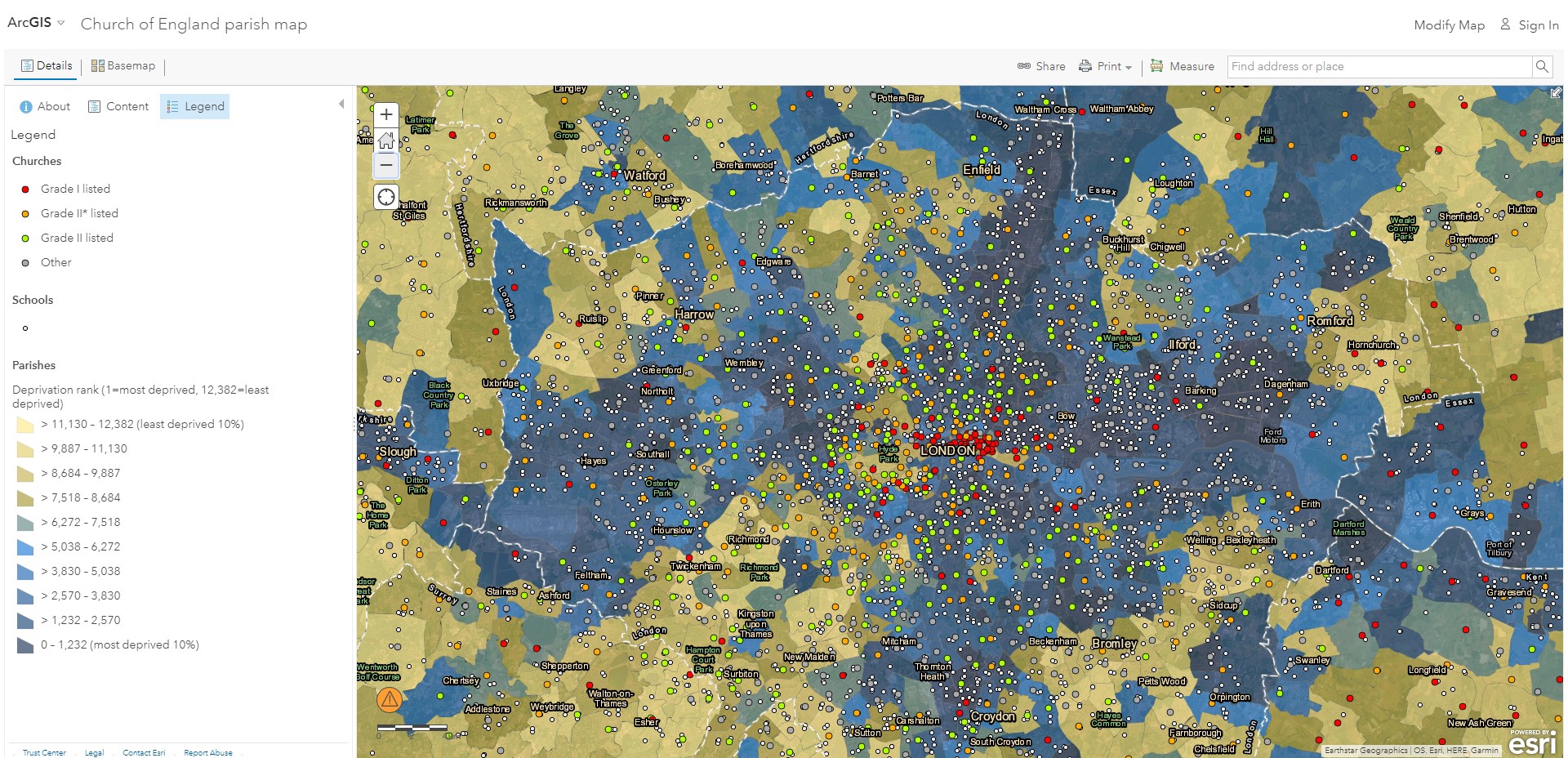1568x758 pixels.
Task: Click the Find address or place field
Action: [1379, 66]
